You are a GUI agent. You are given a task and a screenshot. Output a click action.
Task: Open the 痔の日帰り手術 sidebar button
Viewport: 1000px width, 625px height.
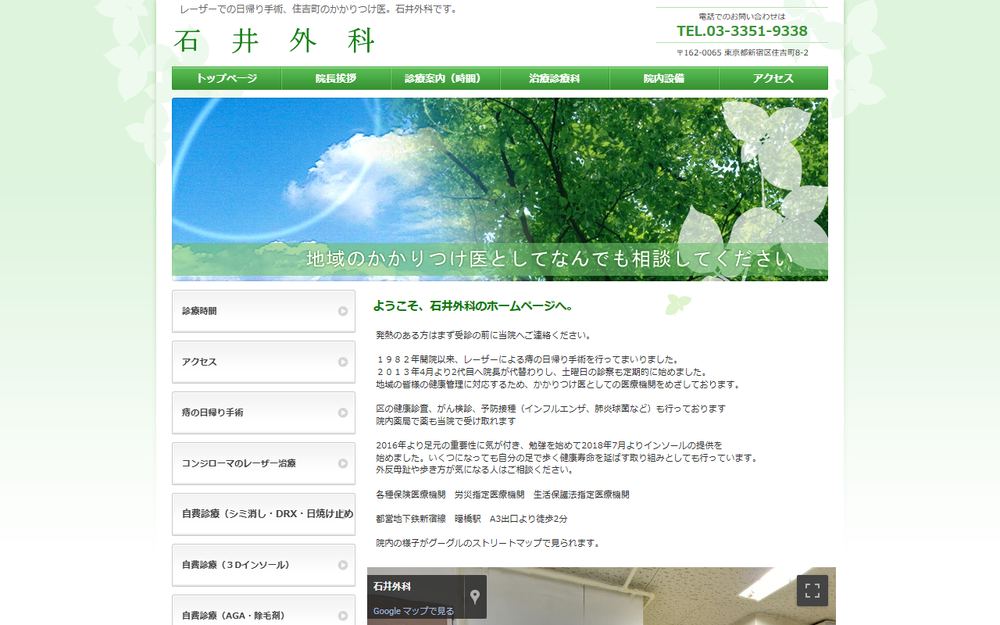[263, 413]
